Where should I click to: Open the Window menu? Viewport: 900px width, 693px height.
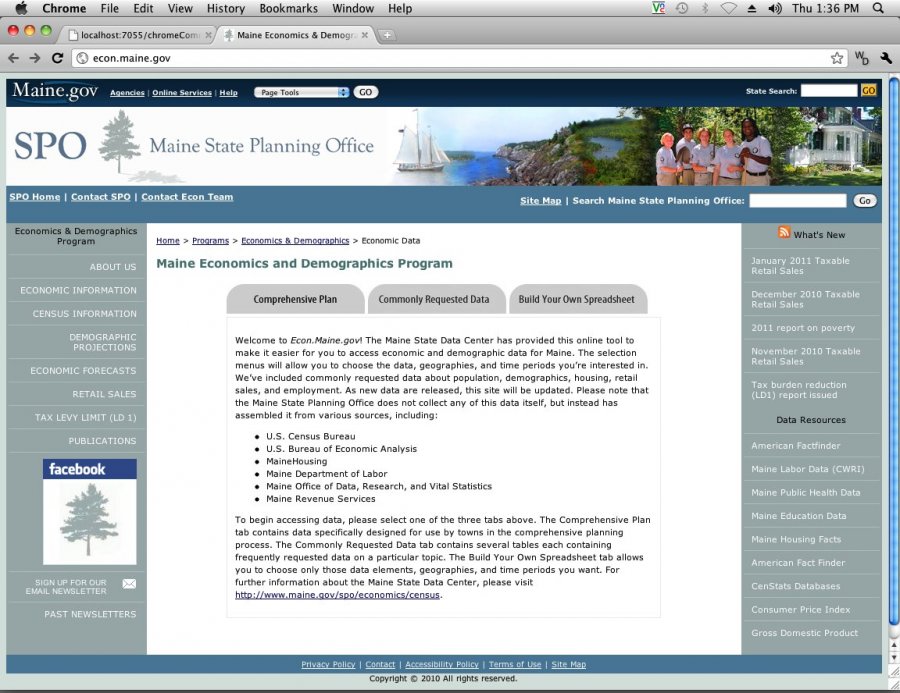coord(353,9)
